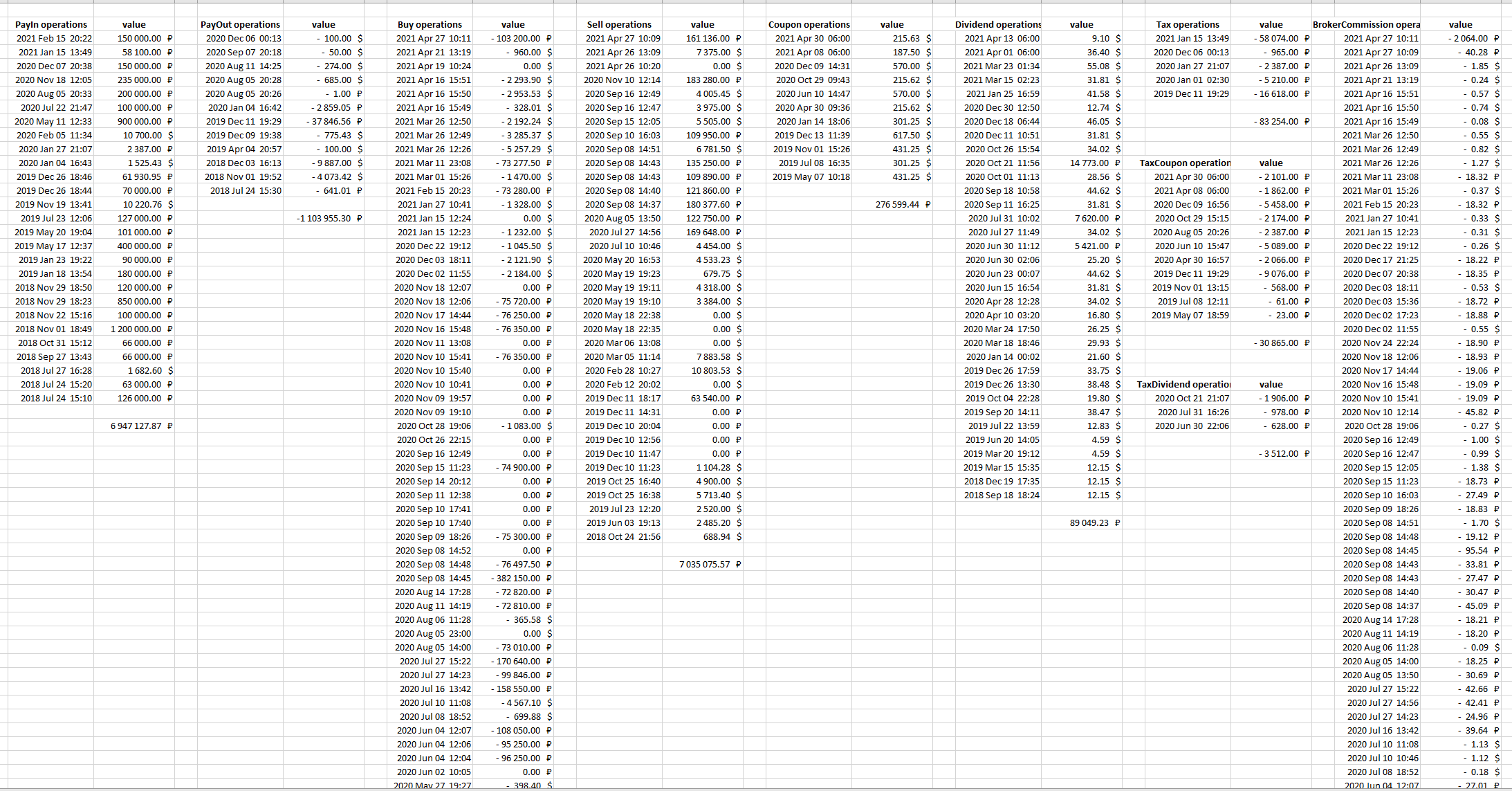
Task: Select PayIn date cell 2021 Feb 15 20:22
Action: [x=51, y=38]
